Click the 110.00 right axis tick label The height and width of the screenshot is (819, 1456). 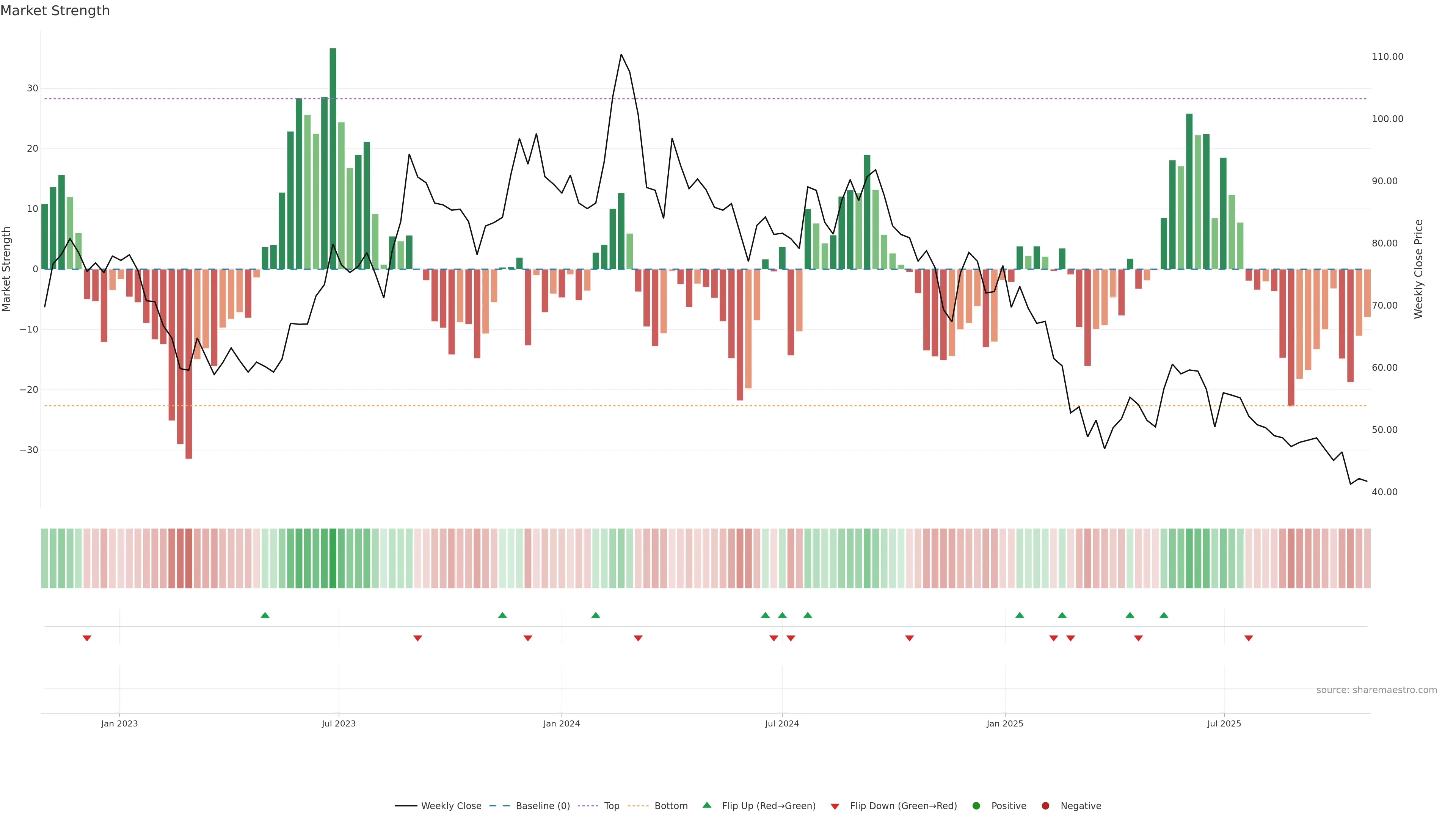tap(1387, 56)
